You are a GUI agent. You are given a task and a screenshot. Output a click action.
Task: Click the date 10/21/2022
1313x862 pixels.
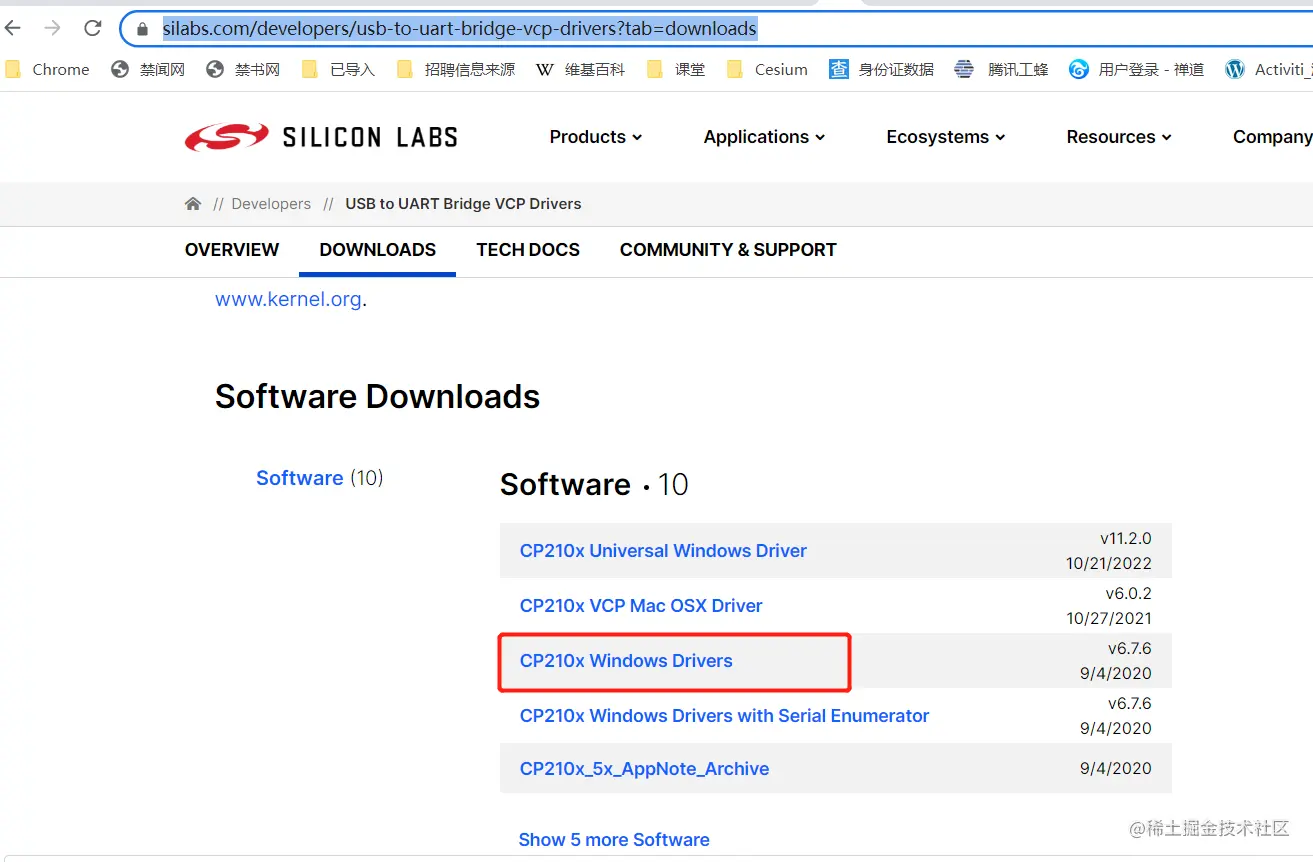point(1108,563)
